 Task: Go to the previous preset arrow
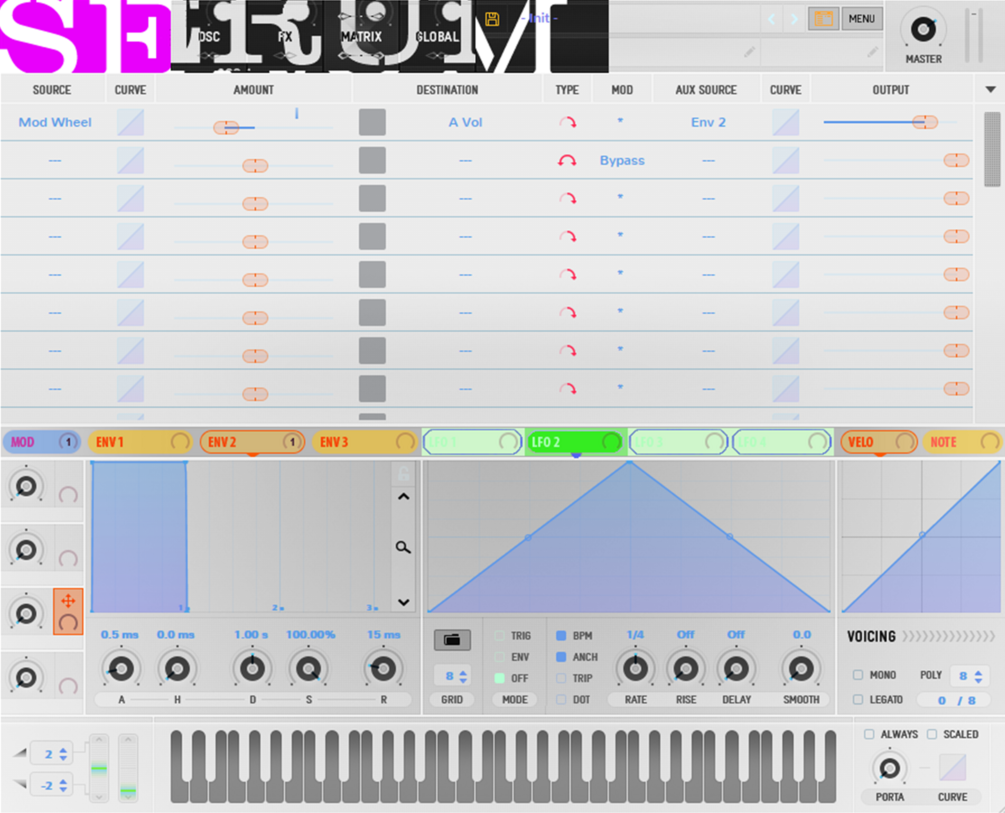click(772, 19)
